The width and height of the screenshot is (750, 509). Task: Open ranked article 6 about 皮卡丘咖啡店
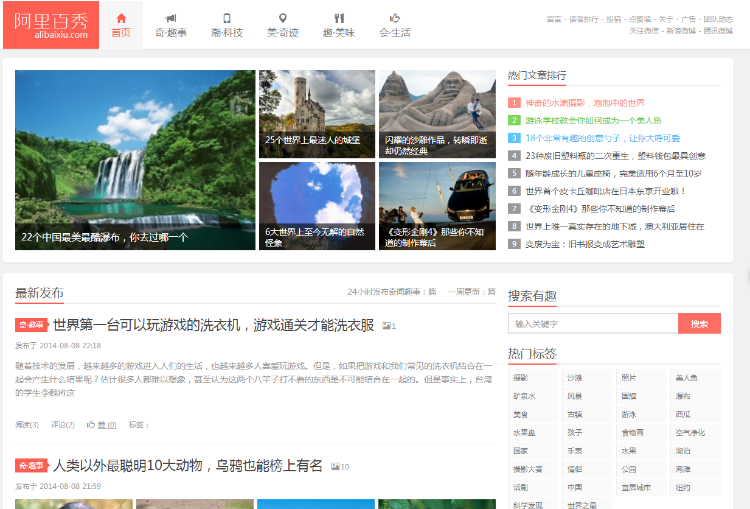606,191
